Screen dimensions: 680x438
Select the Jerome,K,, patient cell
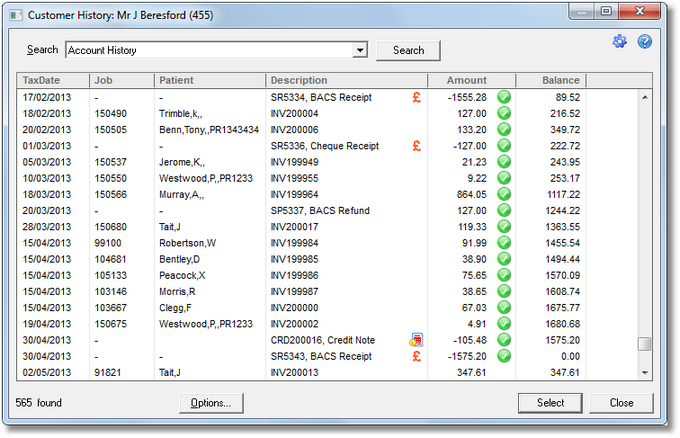(x=182, y=162)
